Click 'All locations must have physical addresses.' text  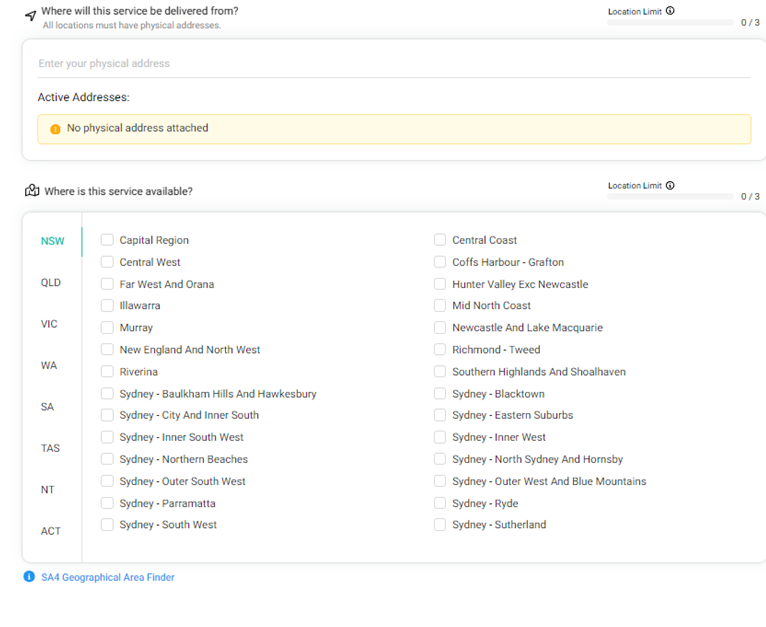coord(132,25)
